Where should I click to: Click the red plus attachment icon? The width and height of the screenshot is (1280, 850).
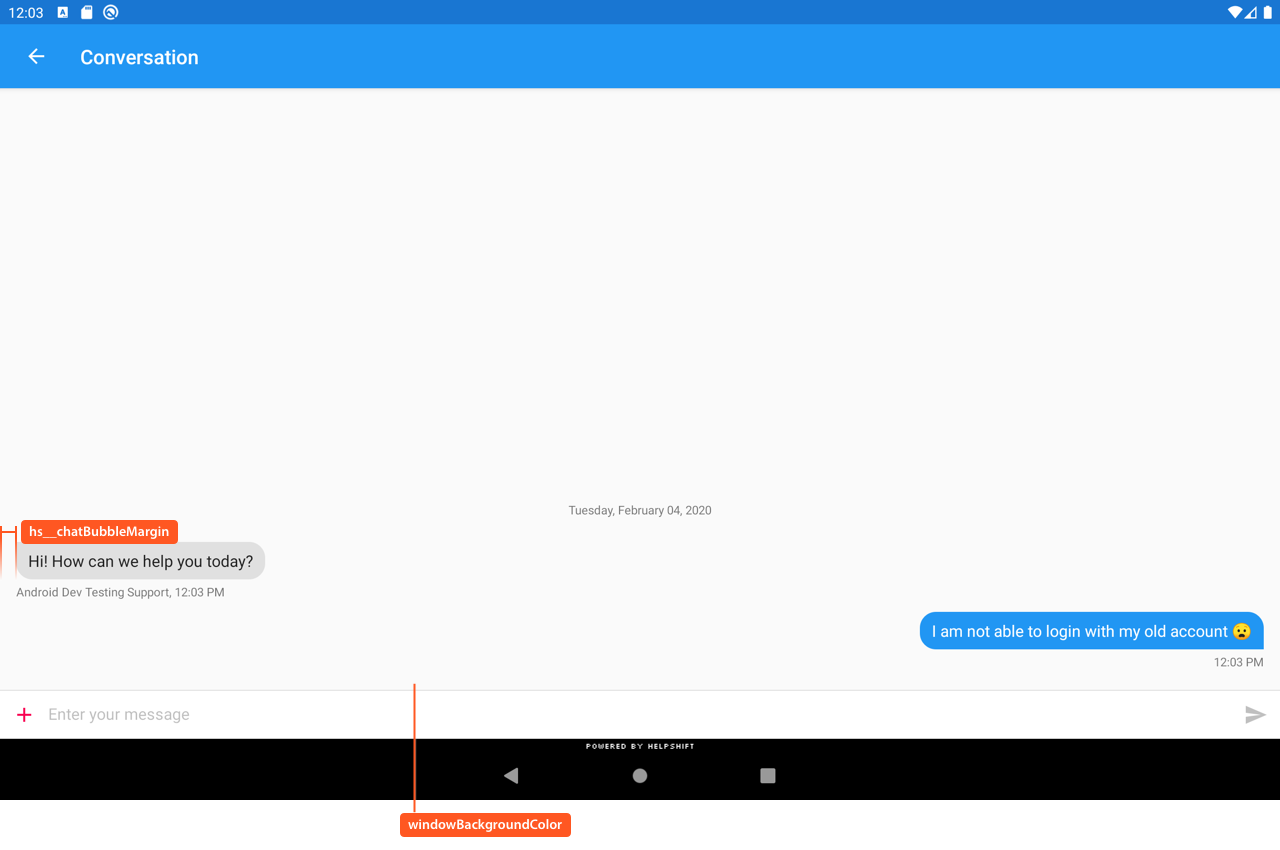pos(25,714)
